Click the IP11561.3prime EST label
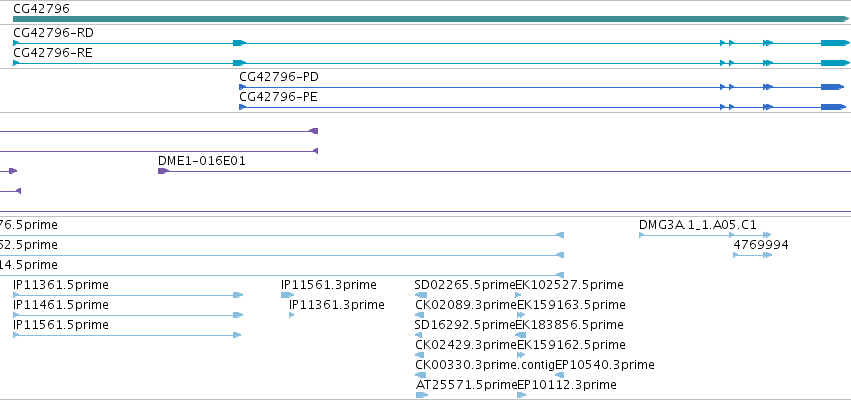 [x=329, y=285]
